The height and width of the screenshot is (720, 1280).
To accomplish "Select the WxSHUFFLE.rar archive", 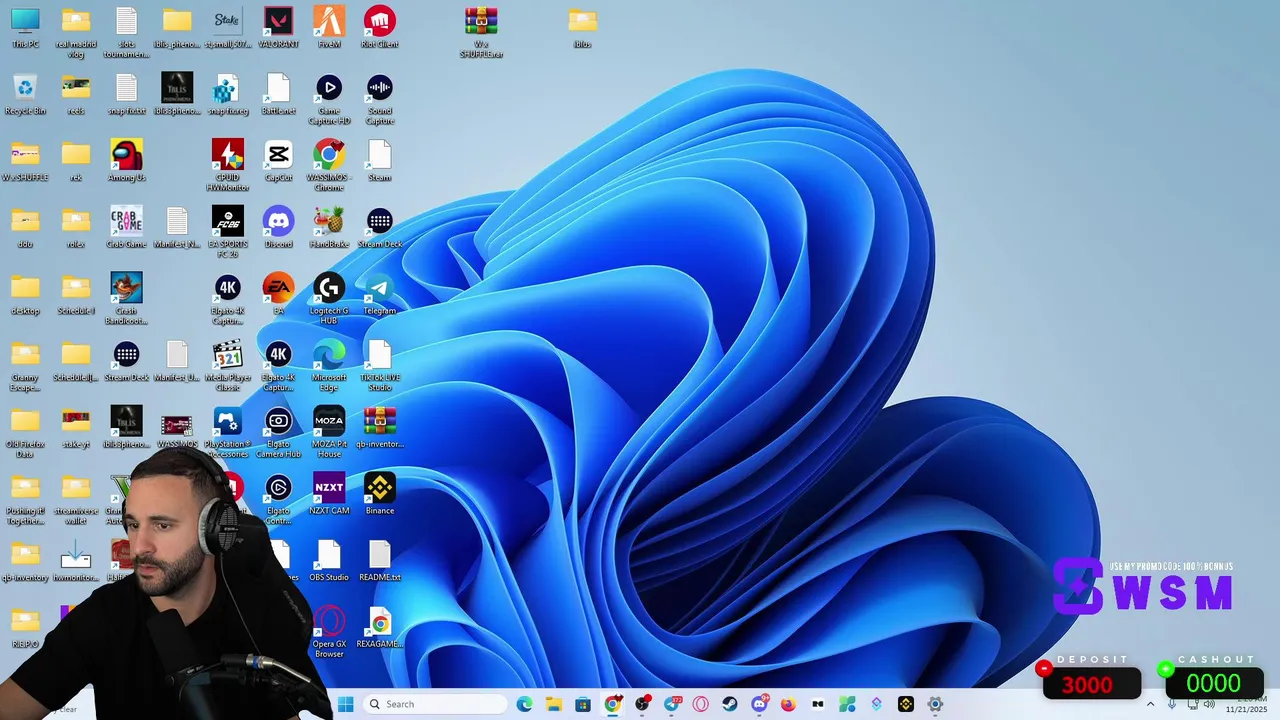I will click(481, 33).
